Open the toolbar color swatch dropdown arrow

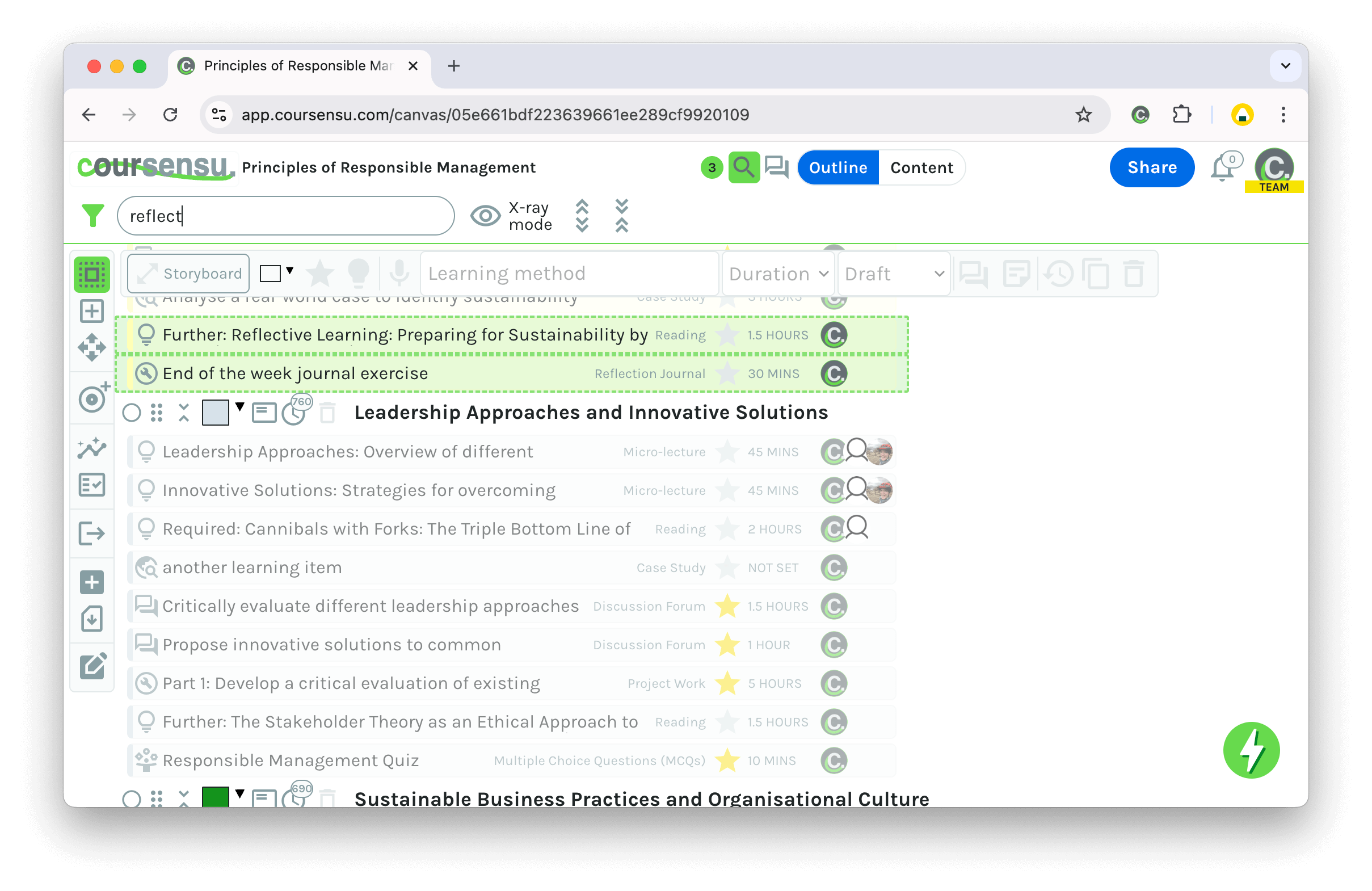[290, 271]
